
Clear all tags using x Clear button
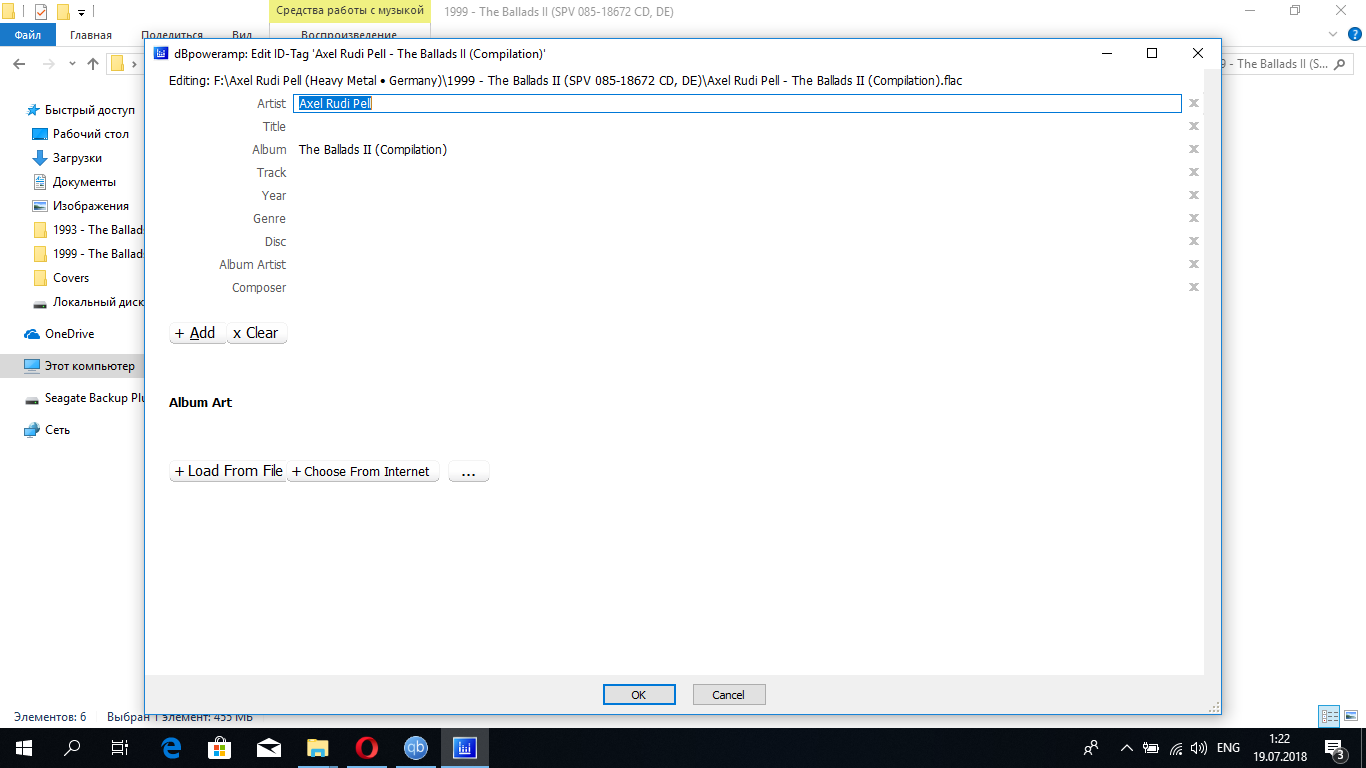coord(257,333)
